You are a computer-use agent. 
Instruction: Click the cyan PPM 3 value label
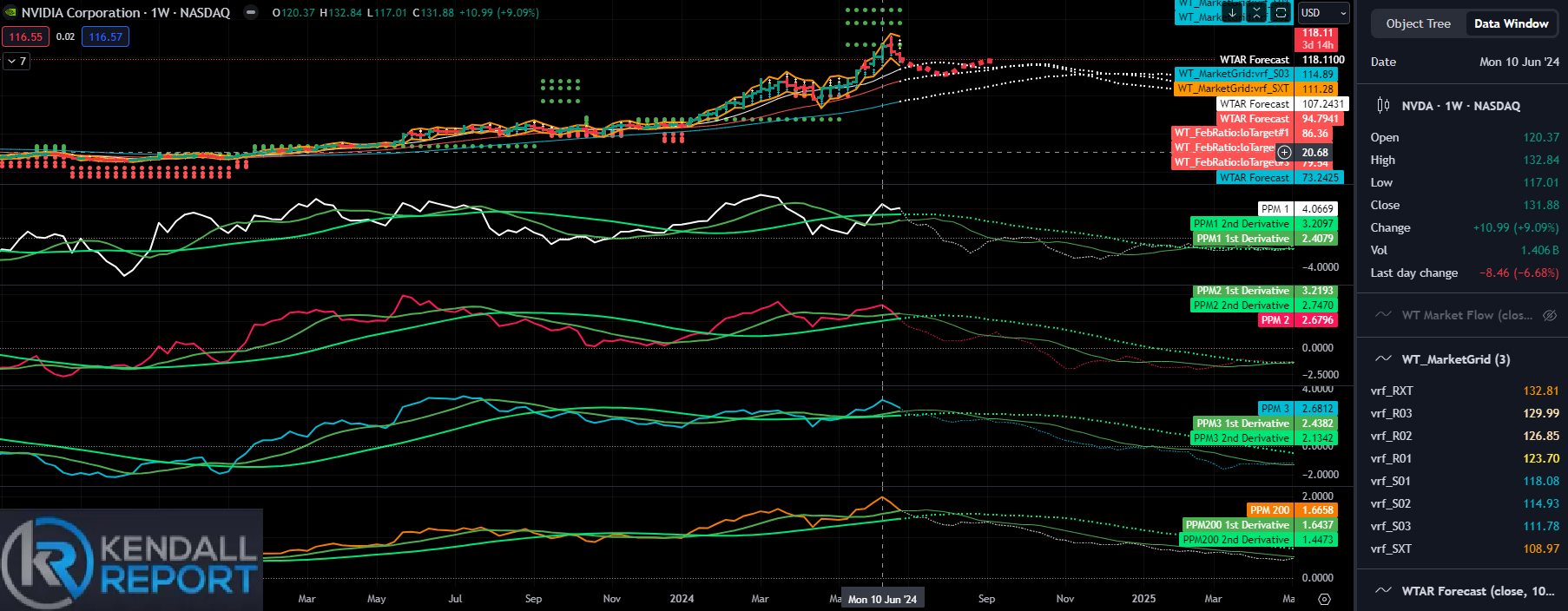click(x=1297, y=408)
